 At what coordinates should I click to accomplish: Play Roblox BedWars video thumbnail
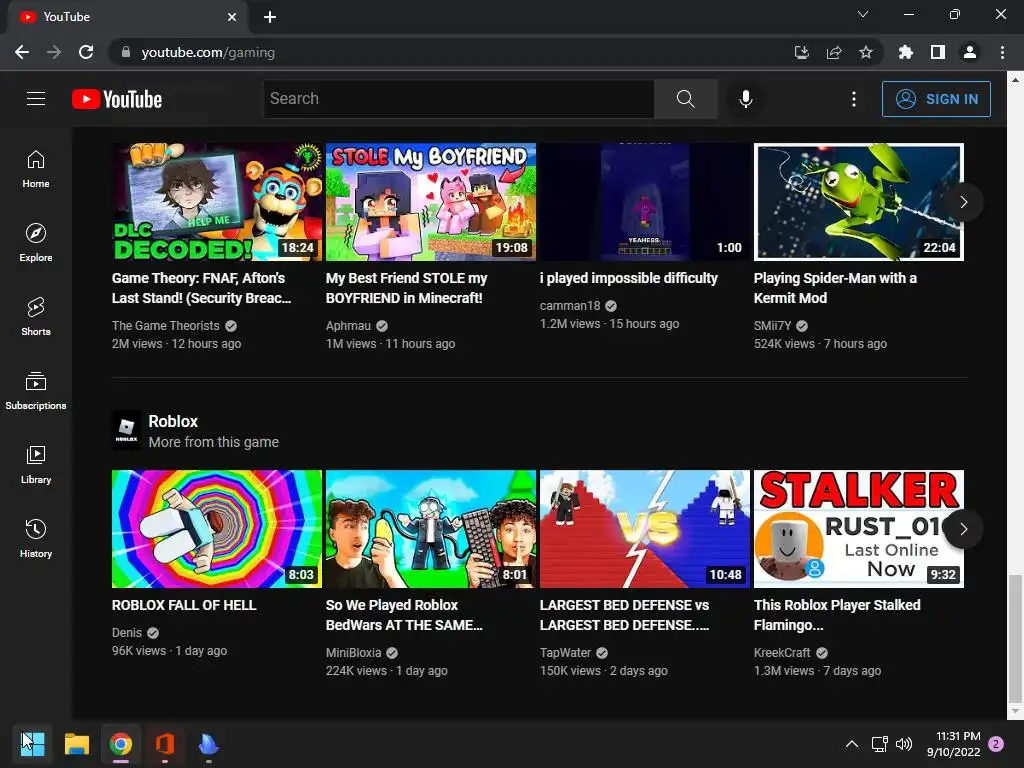coord(431,529)
